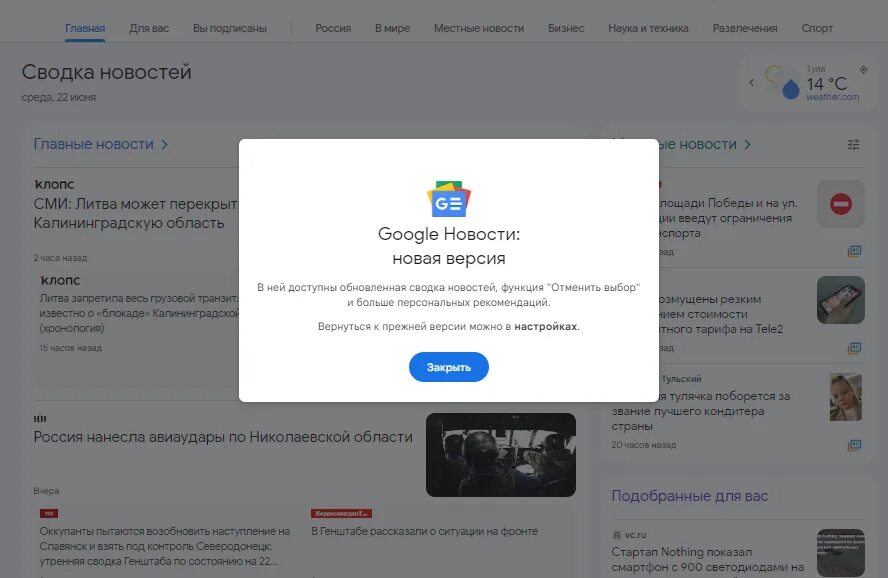Expand local news section chevron arrow

(748, 145)
